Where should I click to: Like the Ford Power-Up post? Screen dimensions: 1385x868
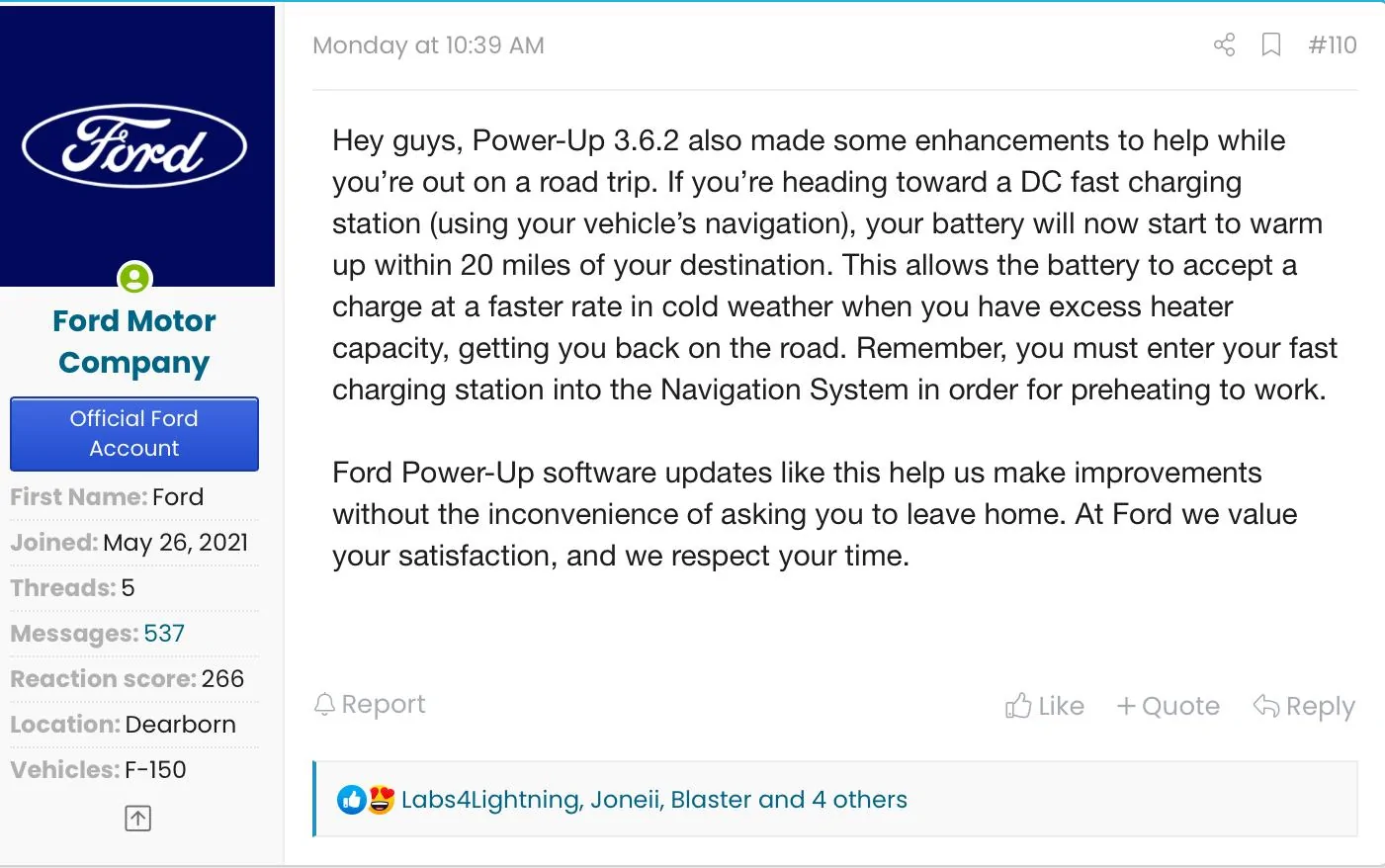1045,706
